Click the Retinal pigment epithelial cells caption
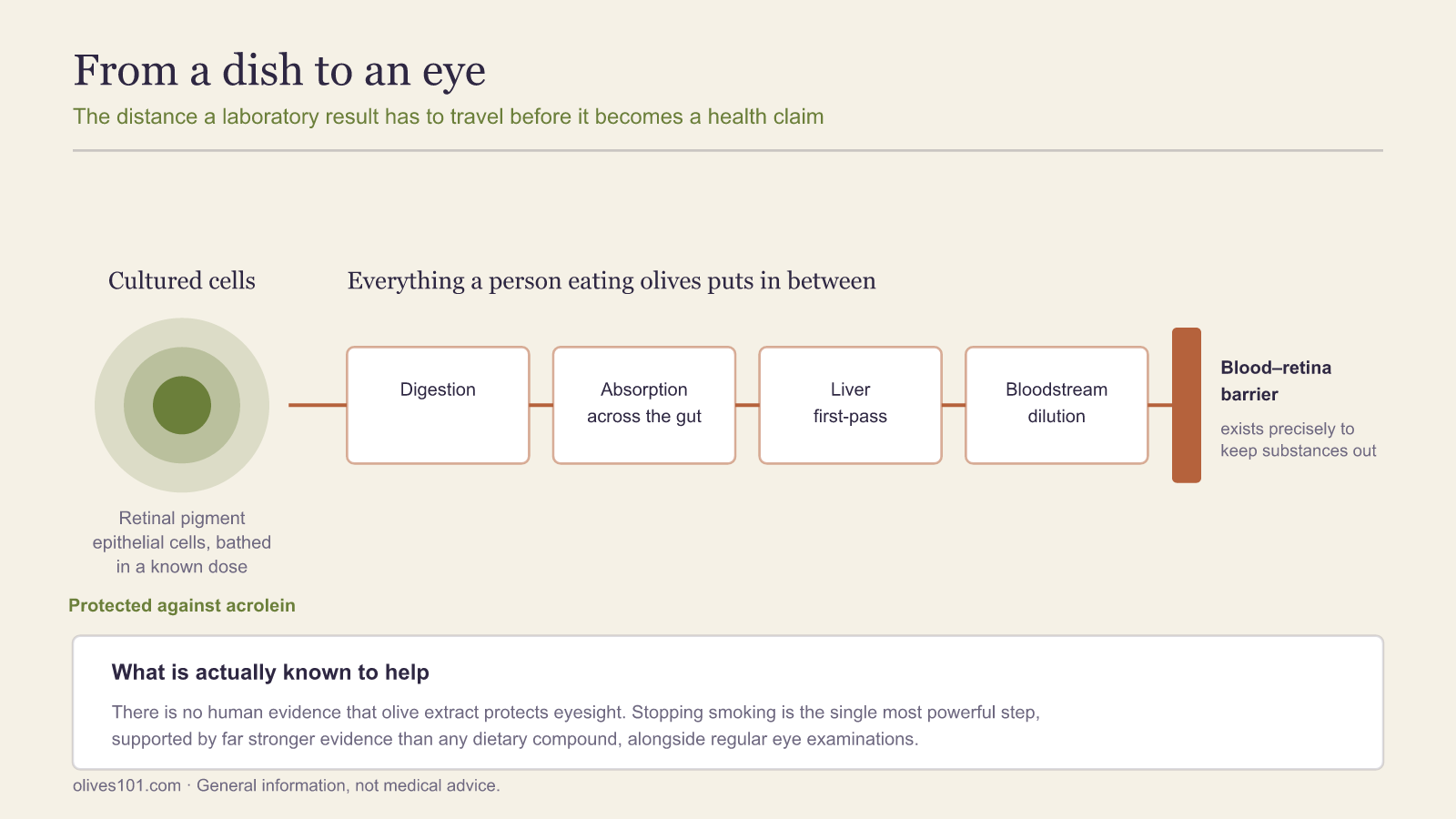 coord(182,542)
